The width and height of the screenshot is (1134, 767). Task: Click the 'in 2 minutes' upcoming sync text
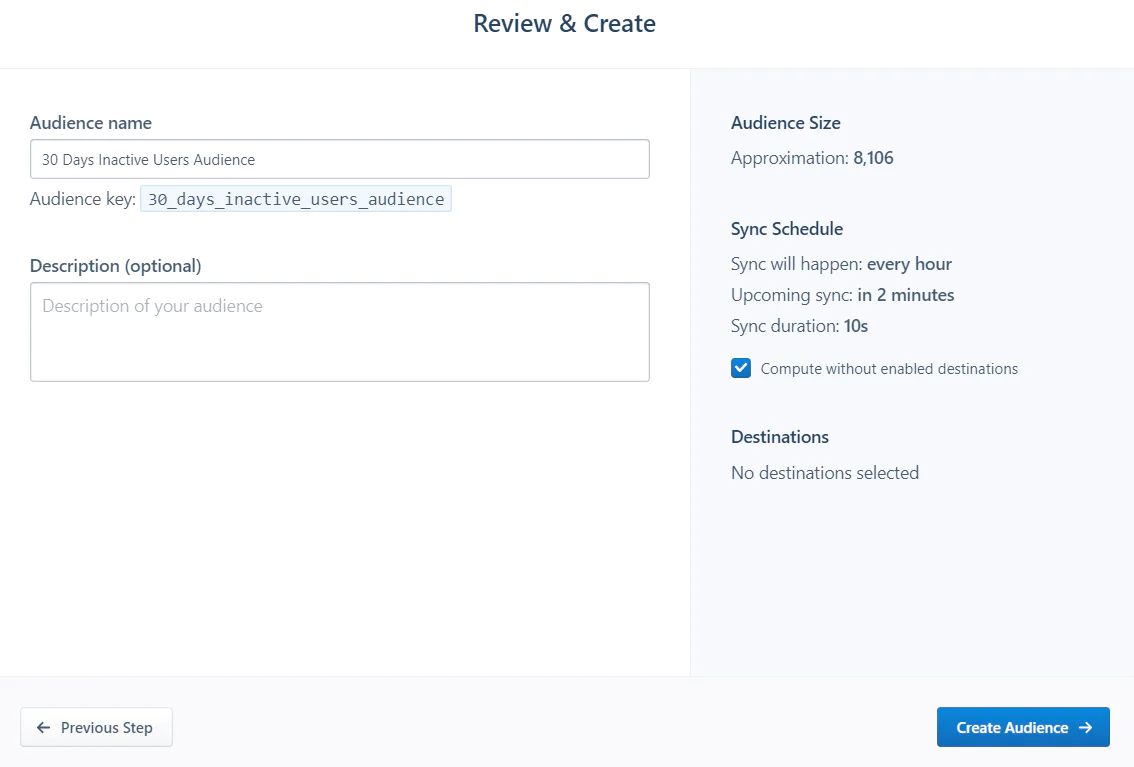905,295
